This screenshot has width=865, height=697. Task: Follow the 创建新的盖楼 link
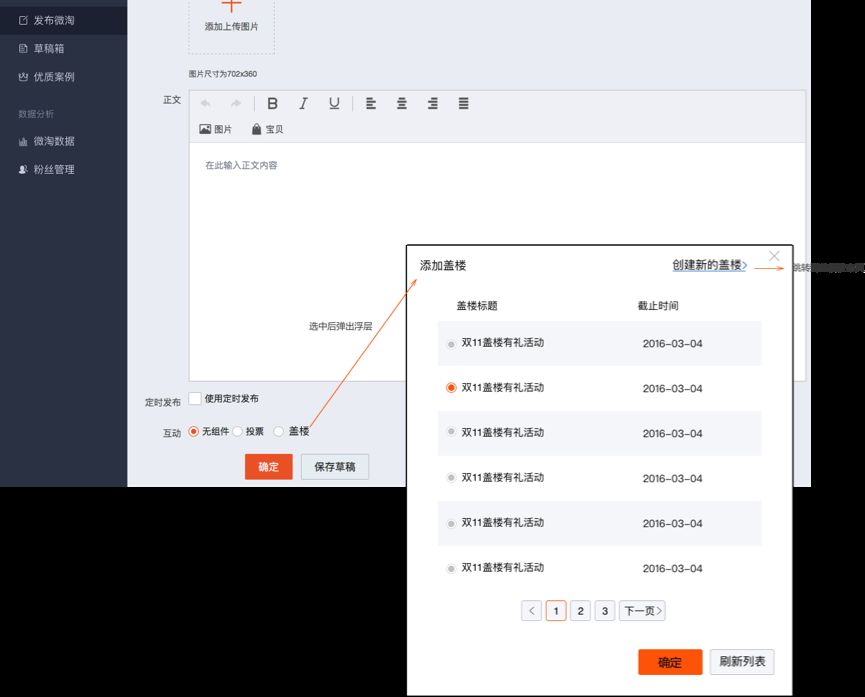point(709,265)
